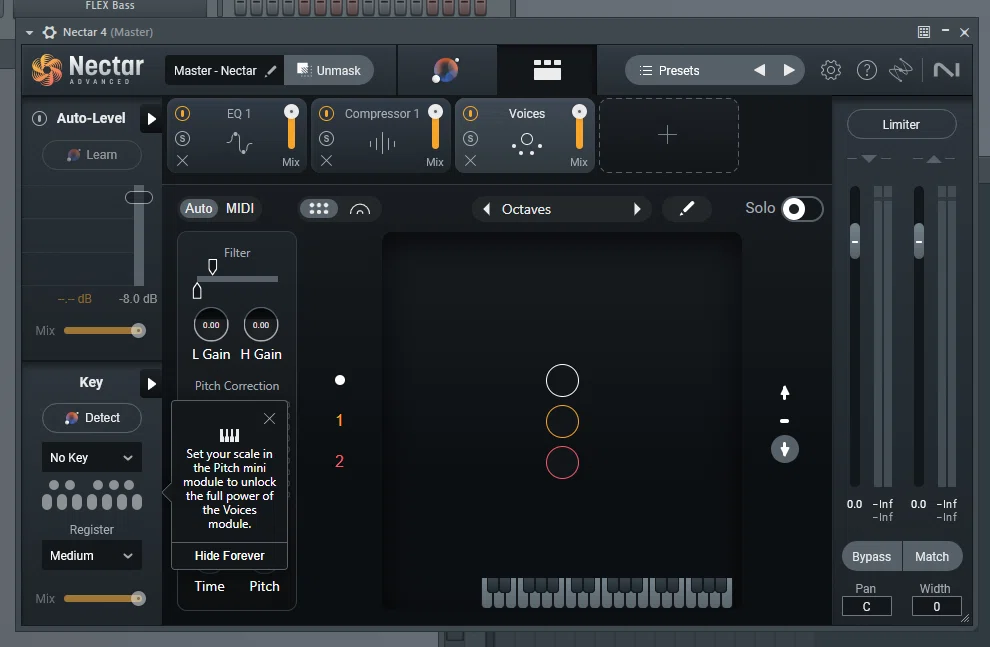Adjust the EQ 1 Mix slider
The width and height of the screenshot is (990, 647).
291,126
